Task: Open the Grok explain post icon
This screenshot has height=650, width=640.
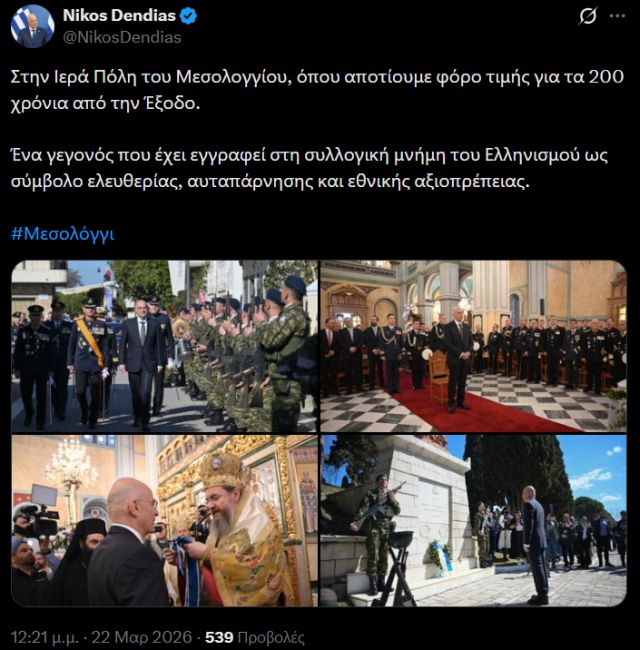Action: coord(587,16)
